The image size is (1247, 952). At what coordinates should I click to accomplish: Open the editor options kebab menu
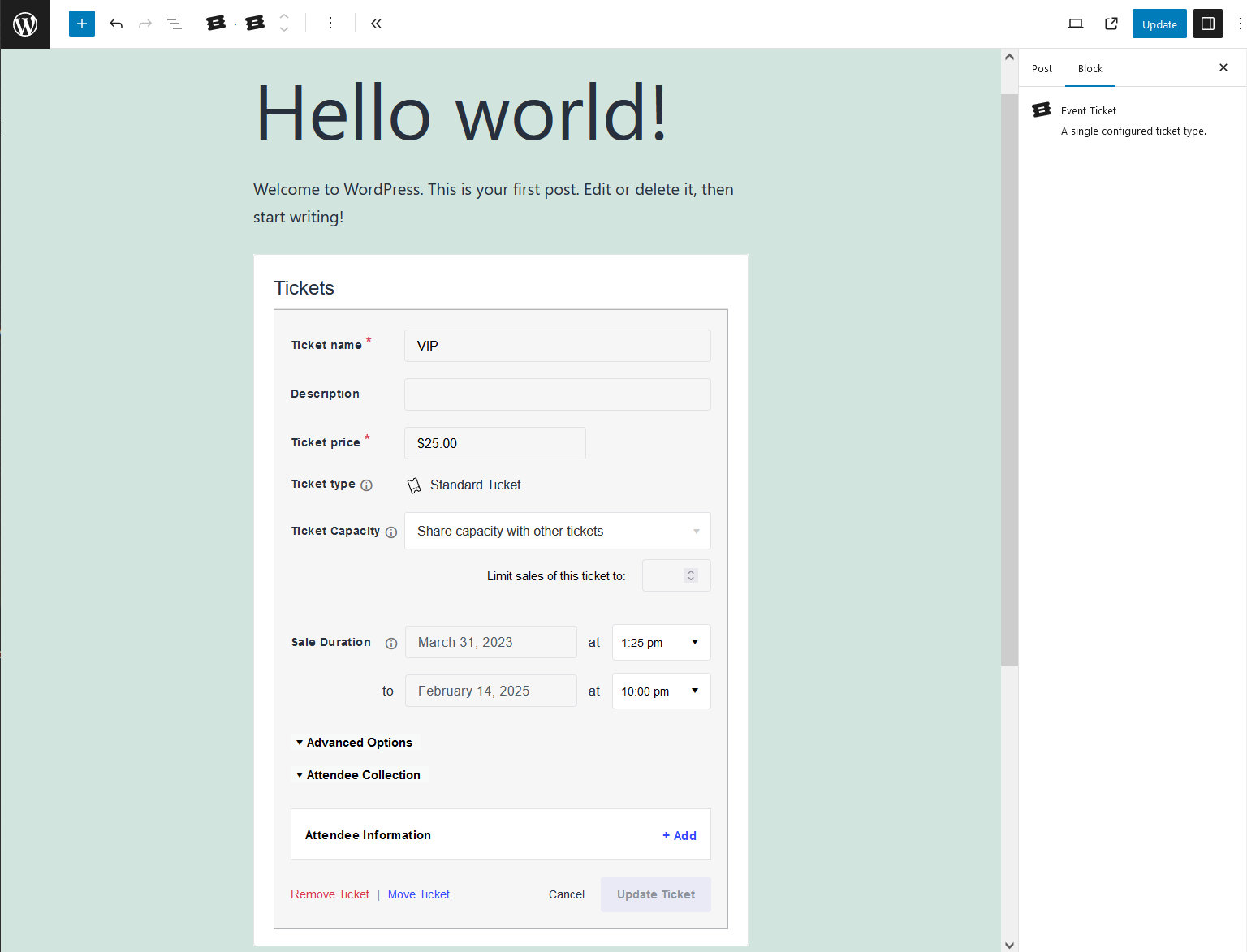(1240, 24)
